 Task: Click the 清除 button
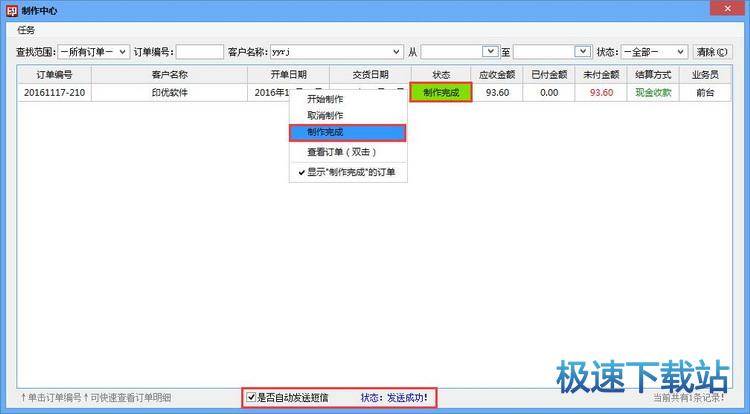click(712, 52)
